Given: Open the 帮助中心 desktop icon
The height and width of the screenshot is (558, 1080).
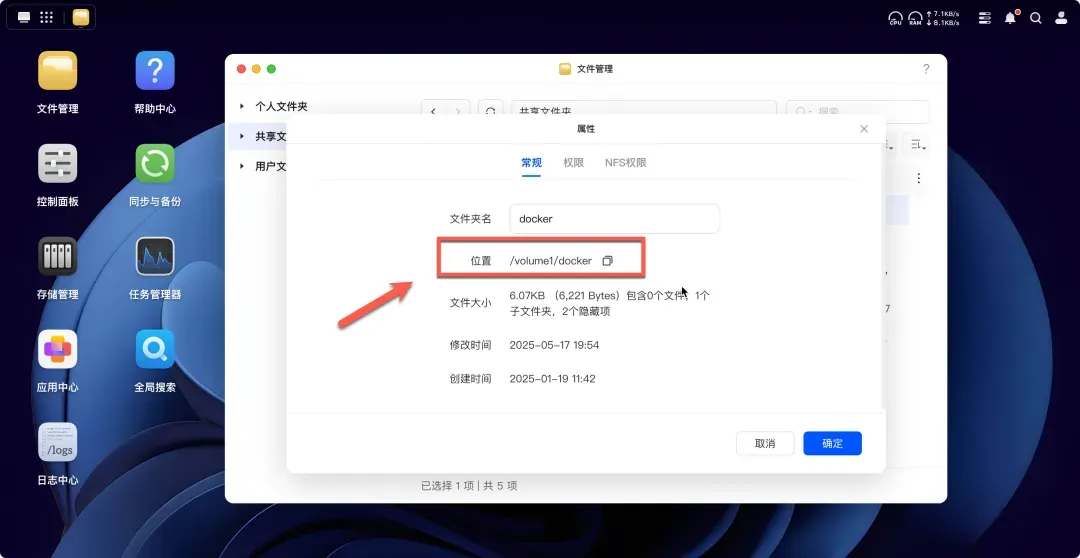Looking at the screenshot, I should [155, 70].
